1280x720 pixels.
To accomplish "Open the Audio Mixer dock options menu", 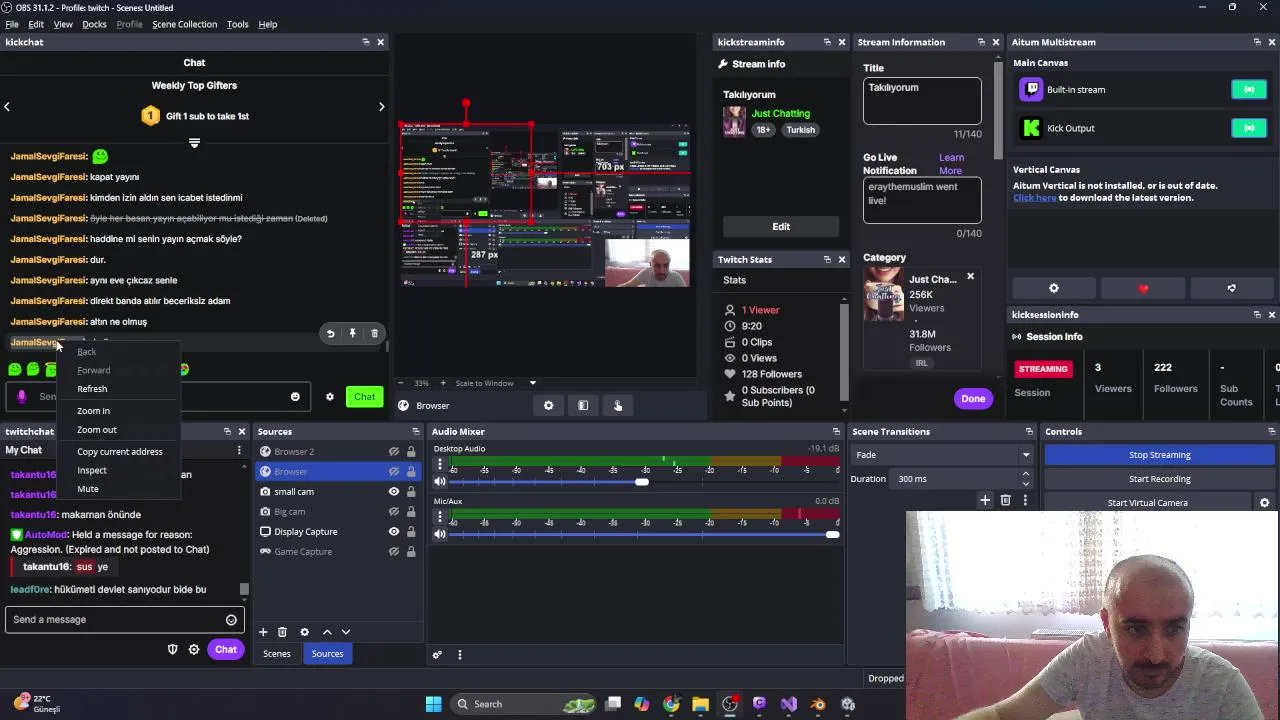I will [459, 655].
